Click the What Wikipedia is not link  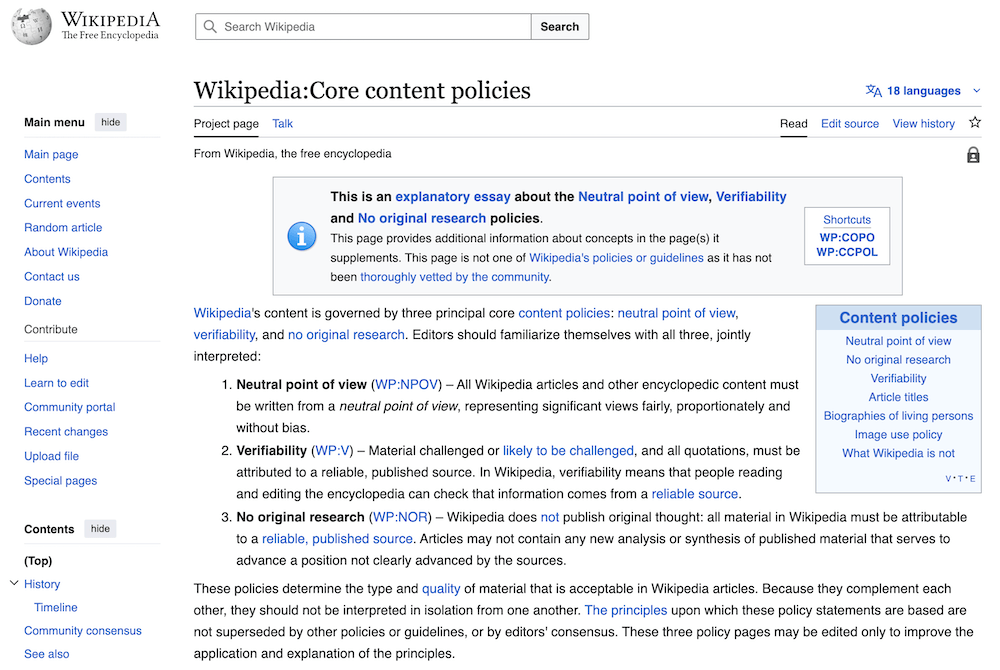(x=898, y=453)
